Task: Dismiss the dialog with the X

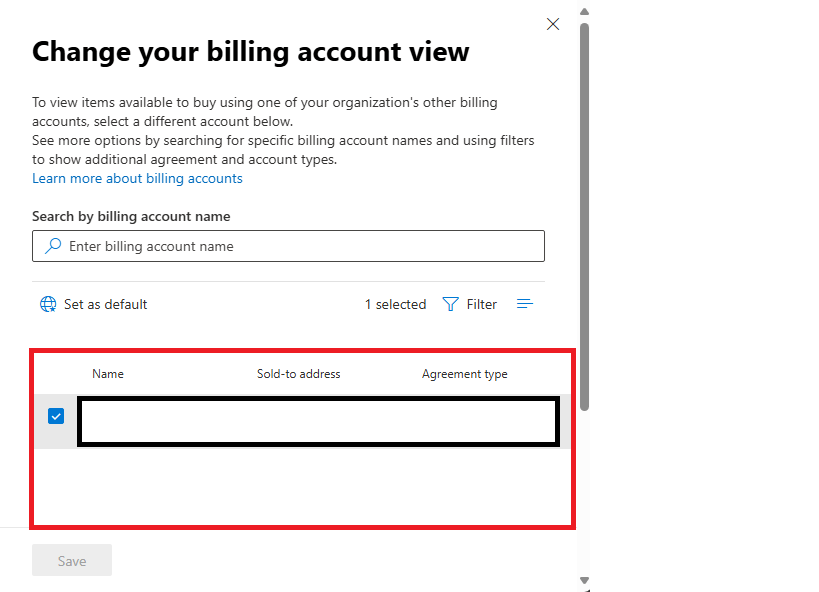Action: click(x=553, y=24)
